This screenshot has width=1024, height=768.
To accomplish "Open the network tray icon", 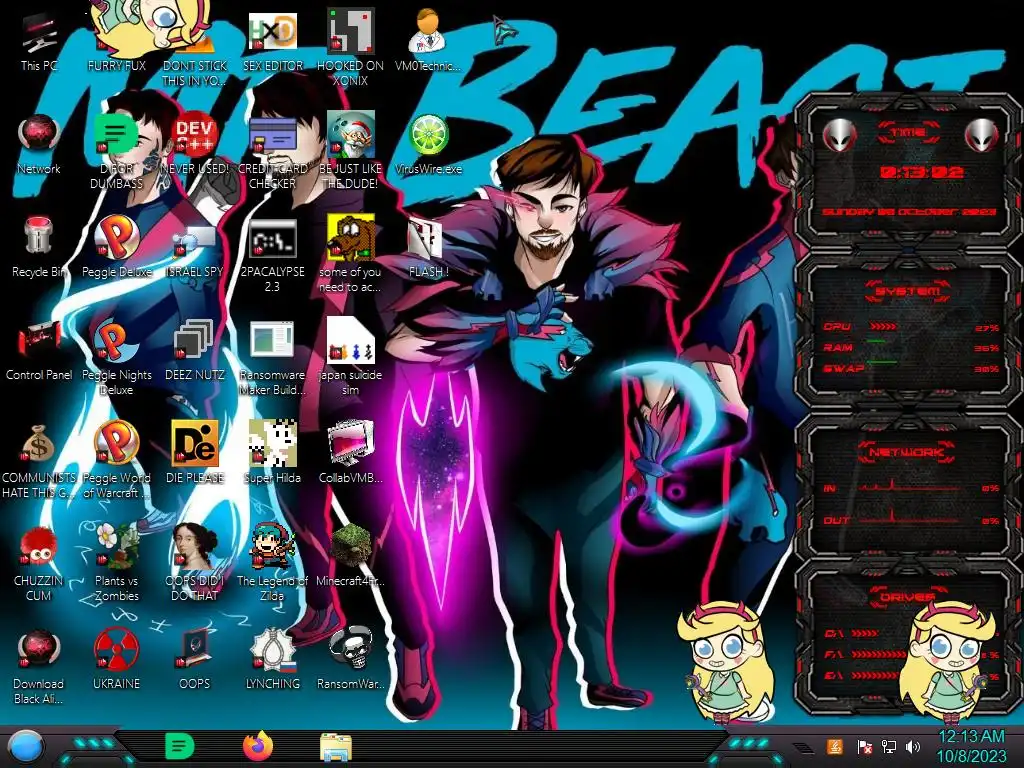I will point(888,746).
